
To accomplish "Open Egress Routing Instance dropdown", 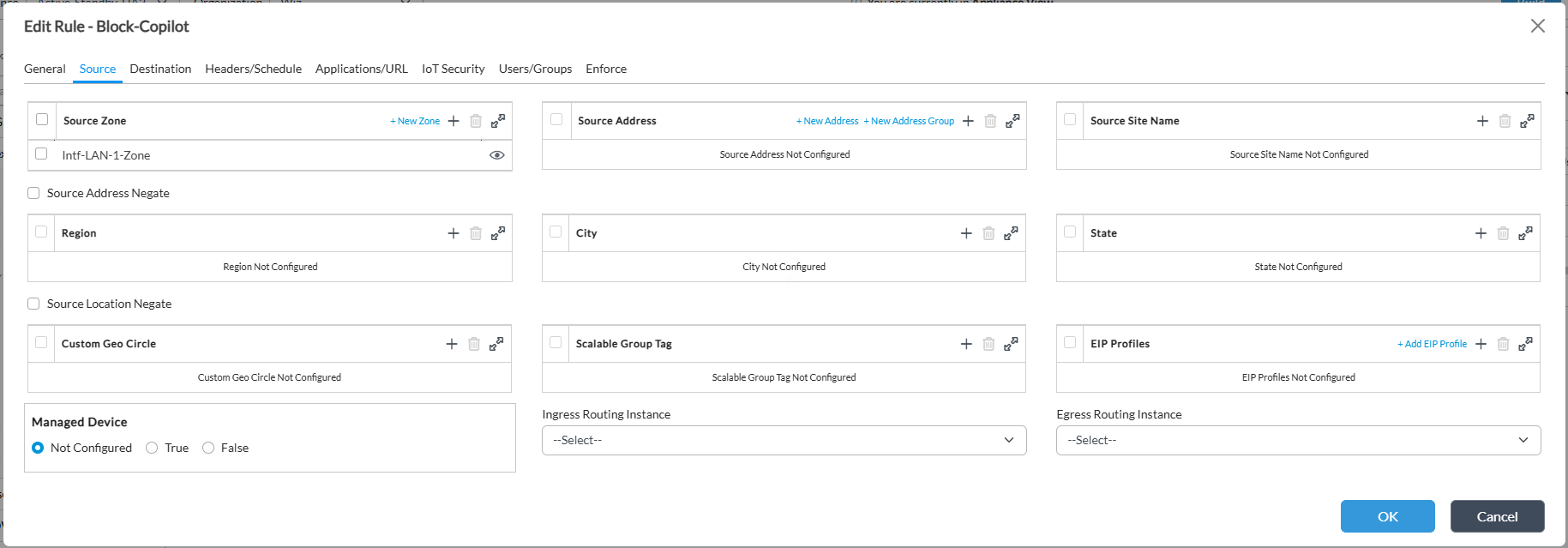I will tap(1299, 440).
